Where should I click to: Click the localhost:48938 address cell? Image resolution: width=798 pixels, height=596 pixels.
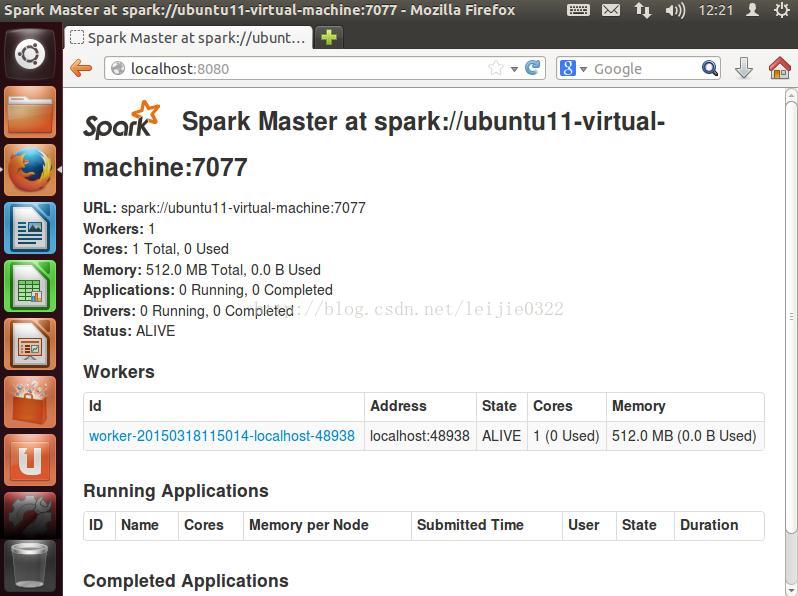tap(420, 436)
